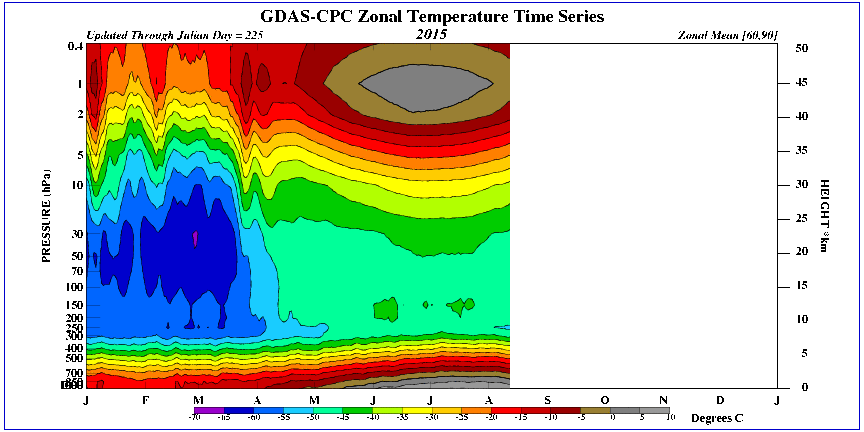Click the 150 hPa pressure tick label

pyautogui.click(x=75, y=305)
